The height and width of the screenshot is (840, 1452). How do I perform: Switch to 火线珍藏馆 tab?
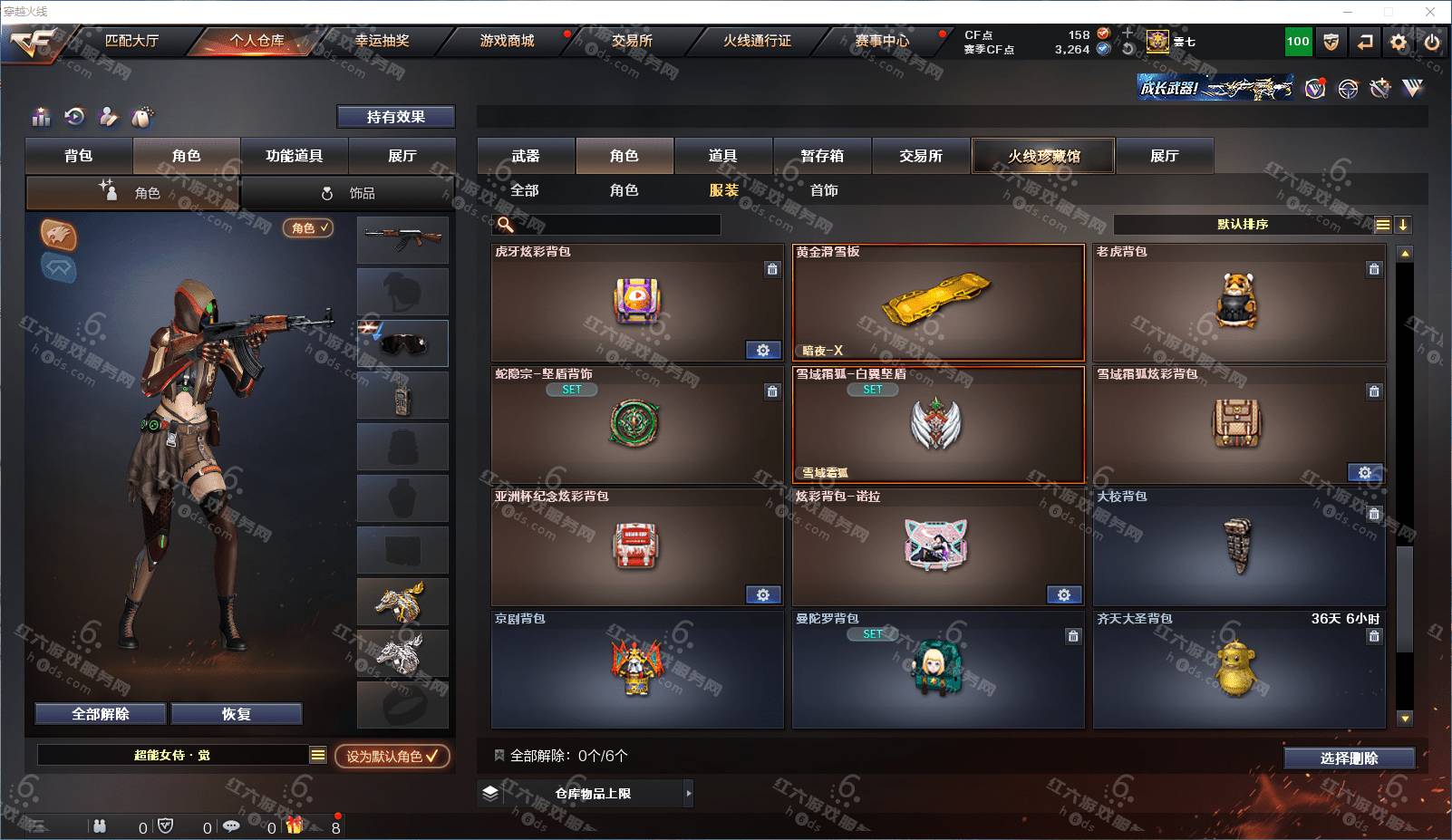coord(1043,156)
